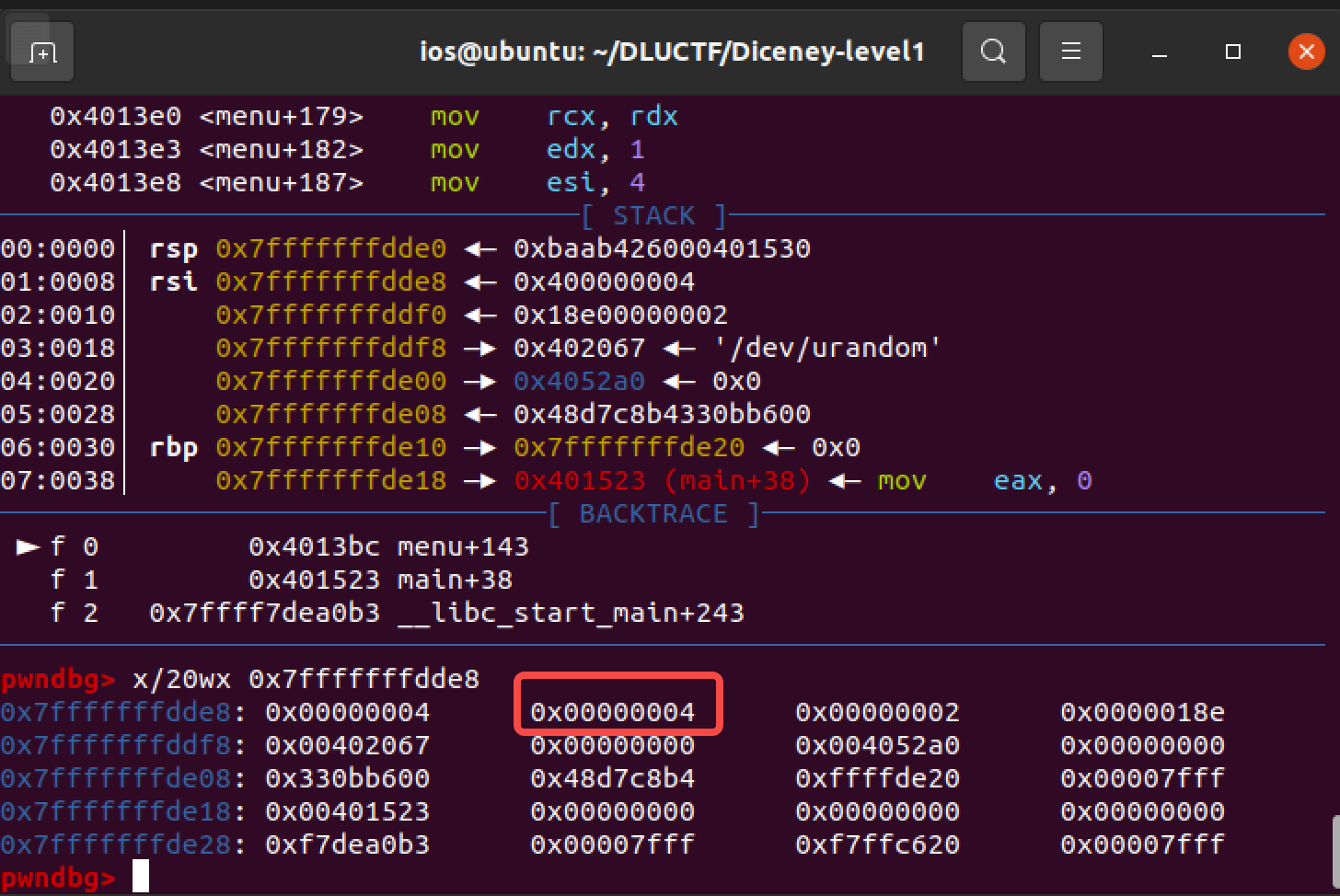Viewport: 1340px width, 896px height.
Task: Click the last pwndbg prompt cursor
Action: [x=140, y=877]
